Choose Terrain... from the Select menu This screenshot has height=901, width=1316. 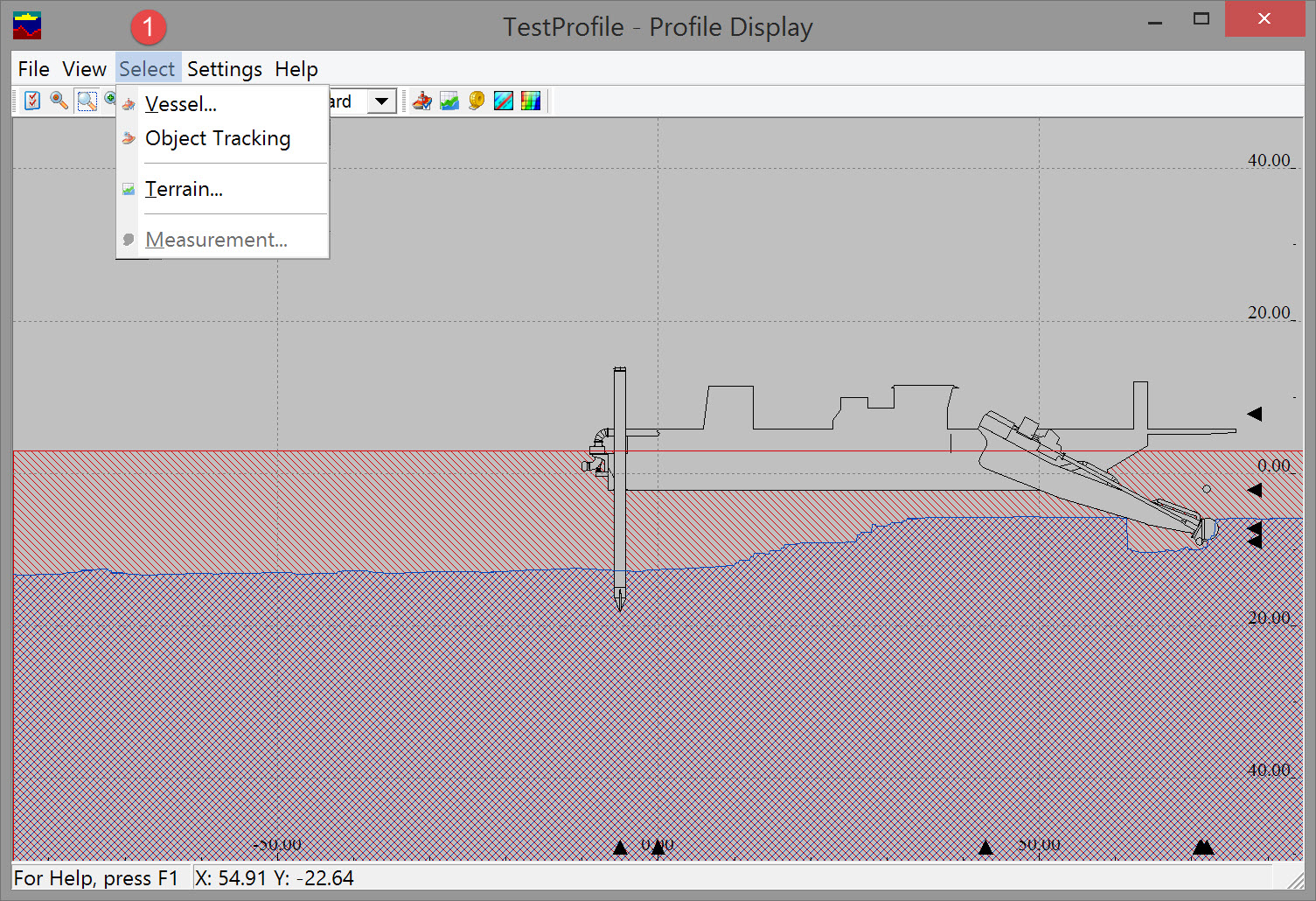(x=184, y=189)
